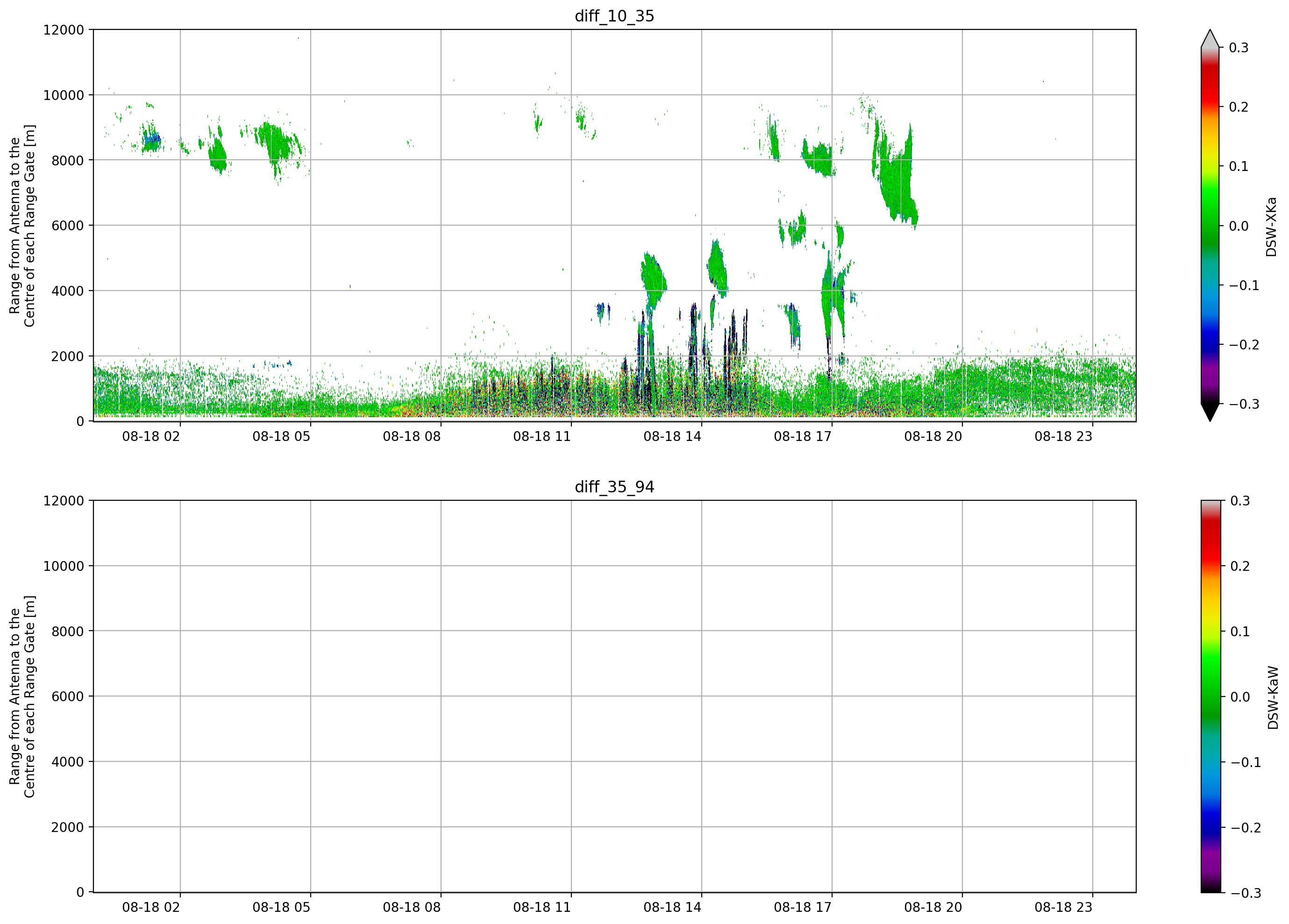This screenshot has height=924, width=1289.
Task: Click the 08-18 23 tick label in bottom plot
Action: coord(1063,908)
